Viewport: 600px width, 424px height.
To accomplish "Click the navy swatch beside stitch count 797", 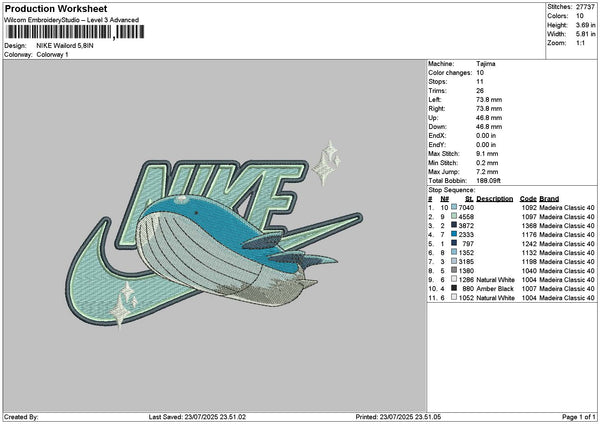I will [x=454, y=243].
